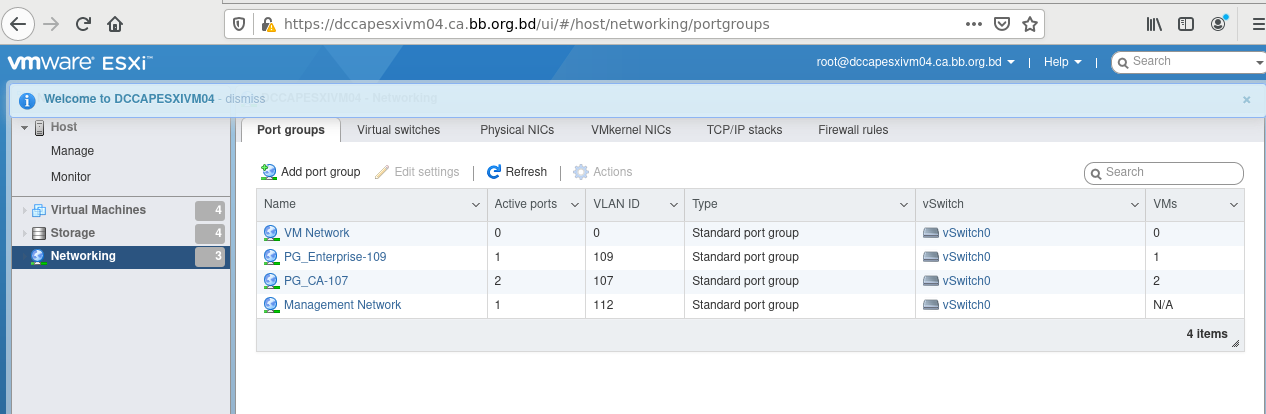Viewport: 1266px width, 414px height.
Task: Switch to the Physical NICs tab
Action: pyautogui.click(x=517, y=130)
